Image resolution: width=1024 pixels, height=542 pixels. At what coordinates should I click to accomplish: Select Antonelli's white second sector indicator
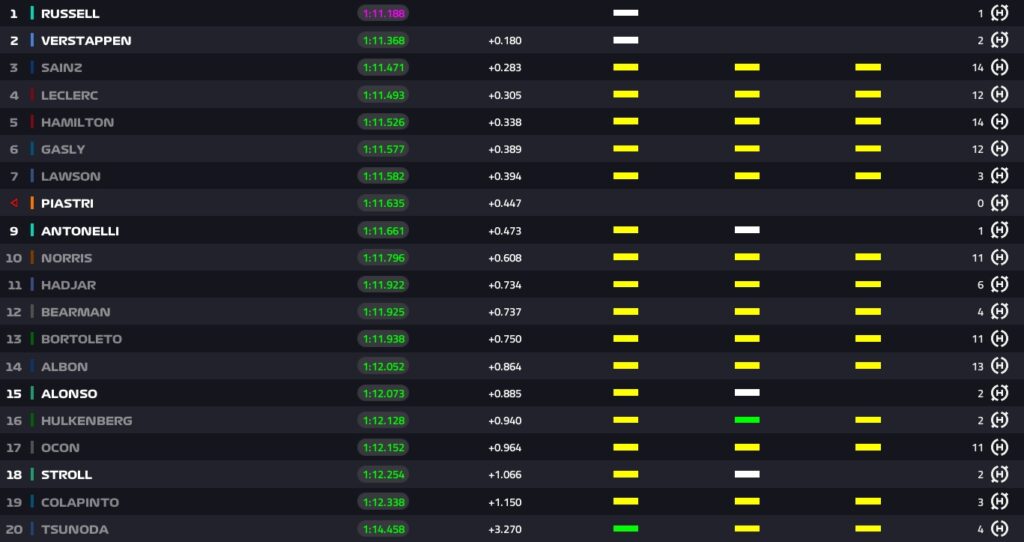[747, 230]
